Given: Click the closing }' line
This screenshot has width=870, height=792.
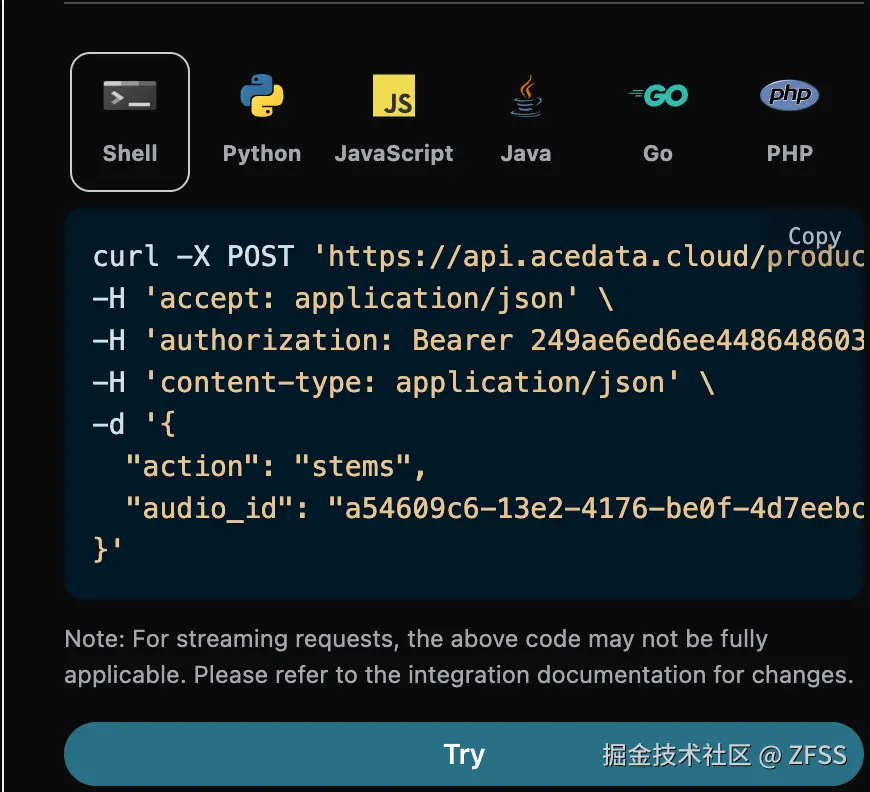Looking at the screenshot, I should click(107, 550).
